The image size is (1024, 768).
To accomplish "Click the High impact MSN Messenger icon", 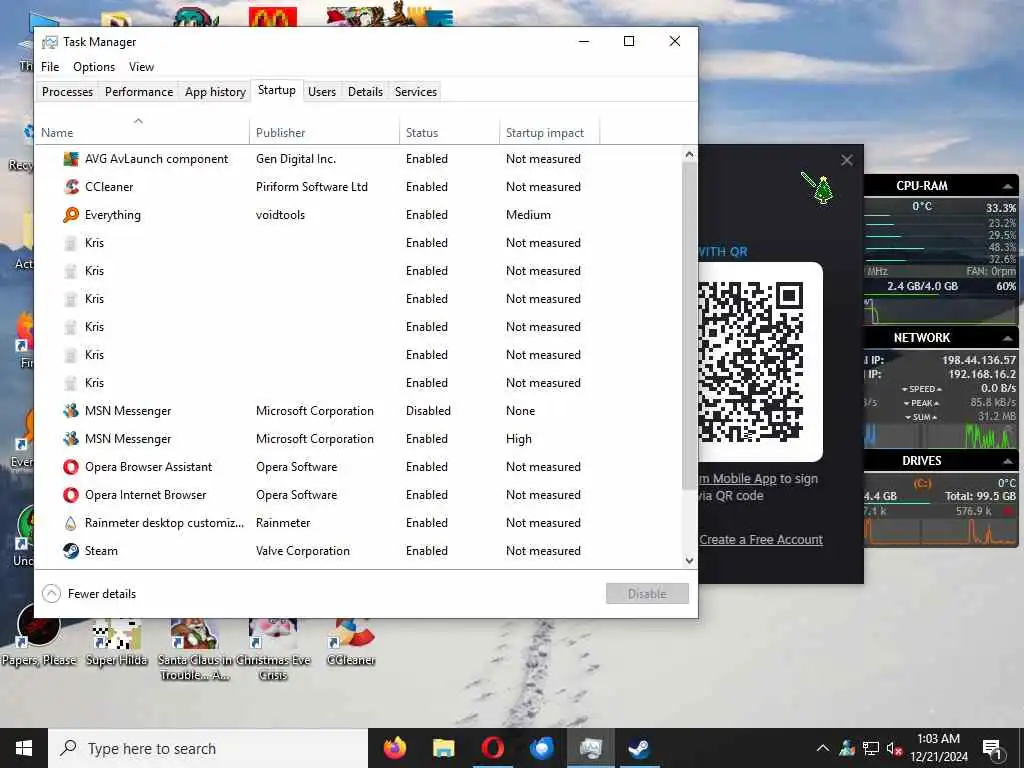I will 71,439.
